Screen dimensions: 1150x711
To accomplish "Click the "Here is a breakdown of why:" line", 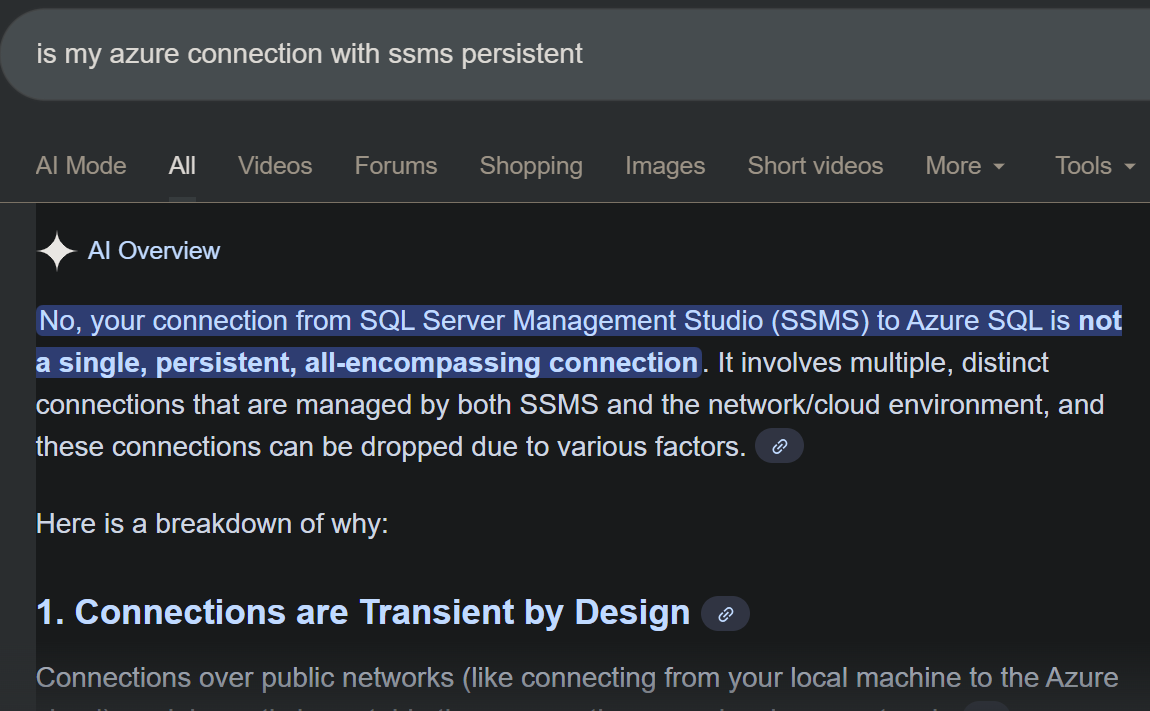I will pyautogui.click(x=212, y=524).
